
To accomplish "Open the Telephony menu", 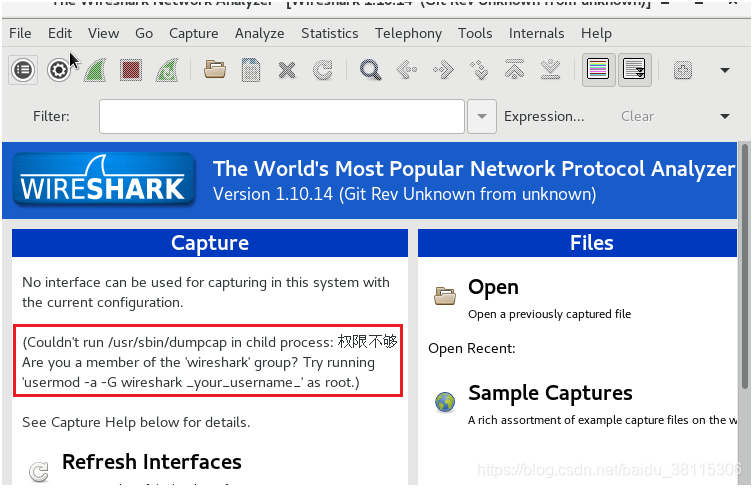I will [408, 34].
